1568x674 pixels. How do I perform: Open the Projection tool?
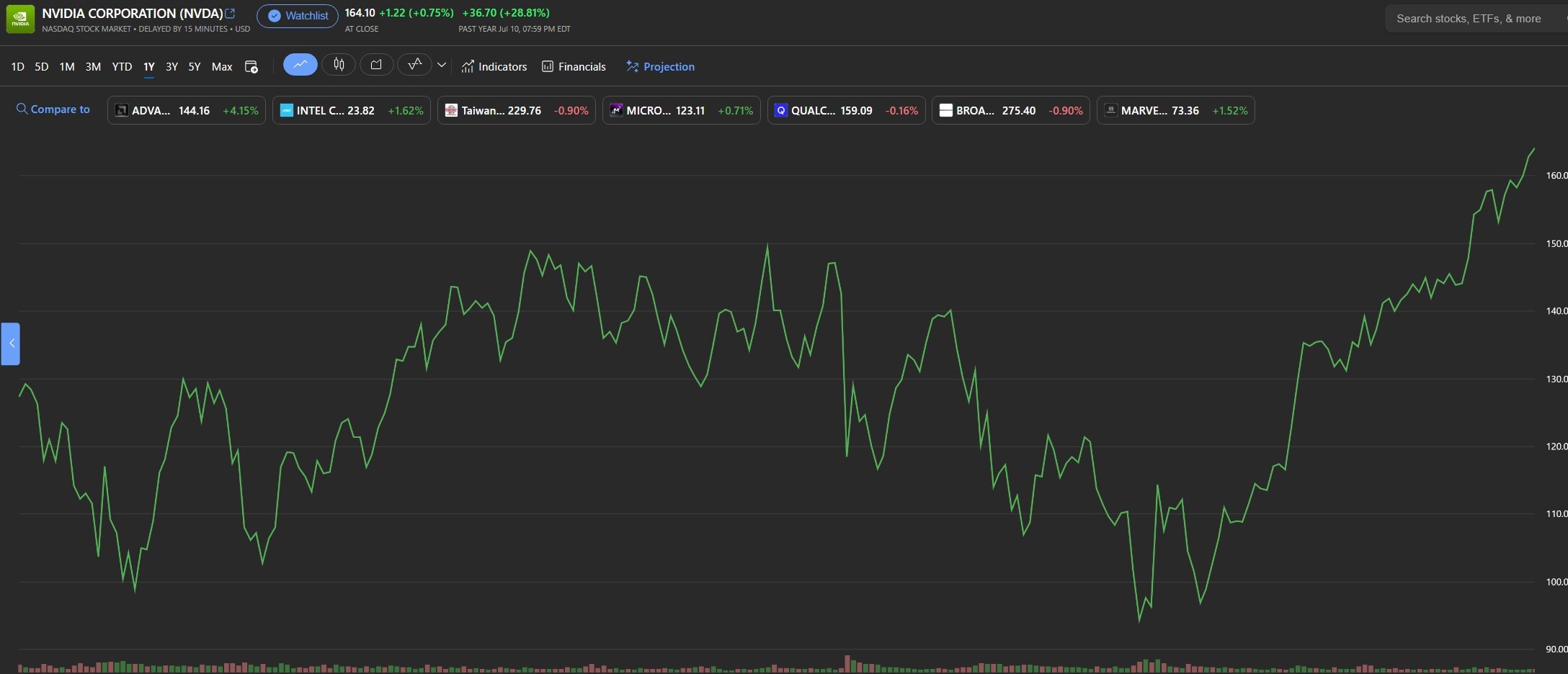point(660,67)
